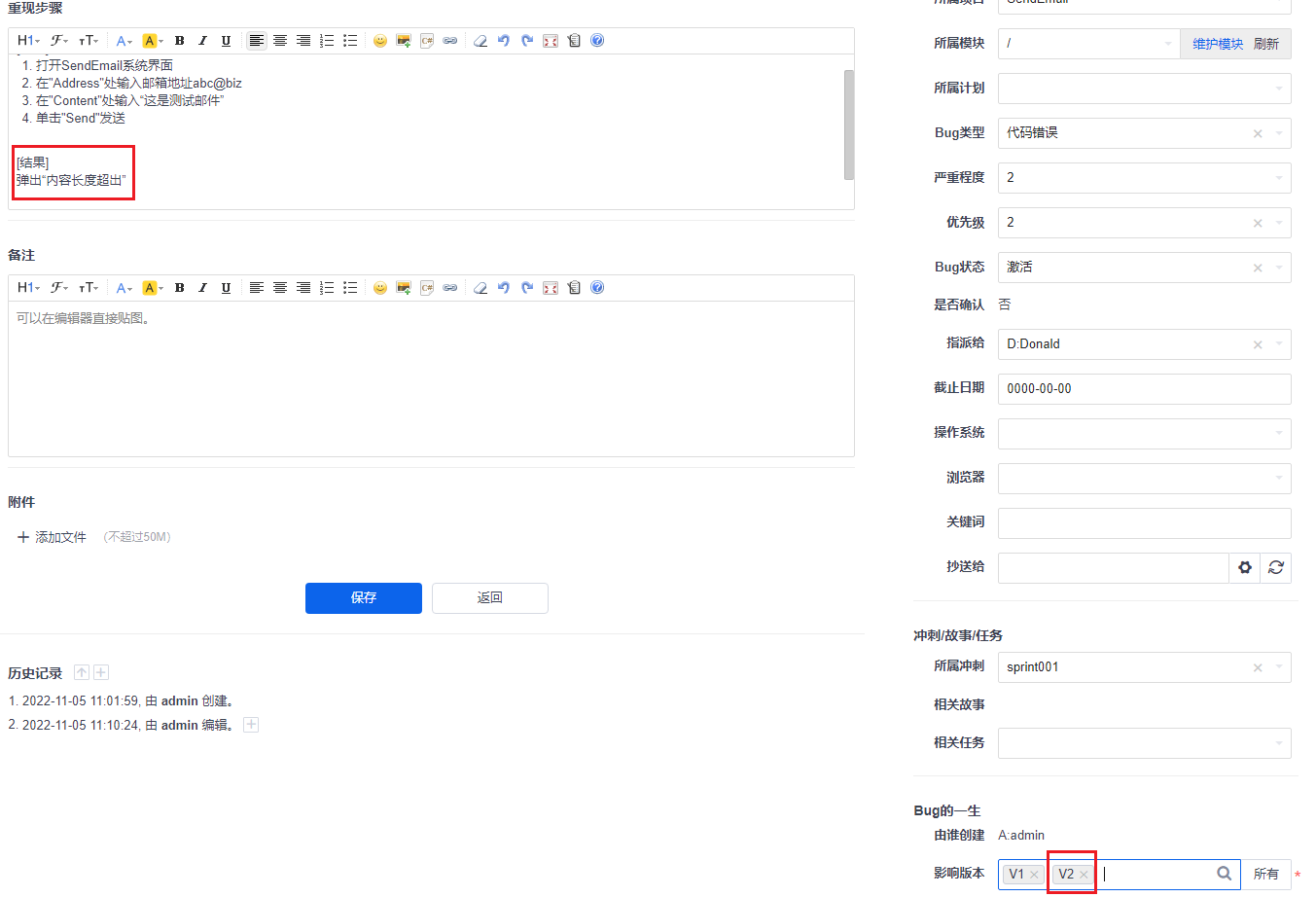Insert numbered list in 备注 editor
Viewport: 1316px width, 897px height.
pos(327,288)
